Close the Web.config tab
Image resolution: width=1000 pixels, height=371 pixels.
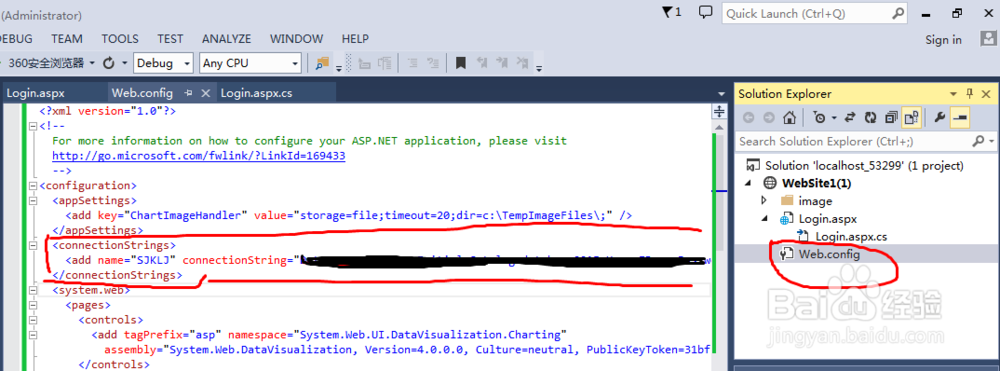[x=205, y=93]
